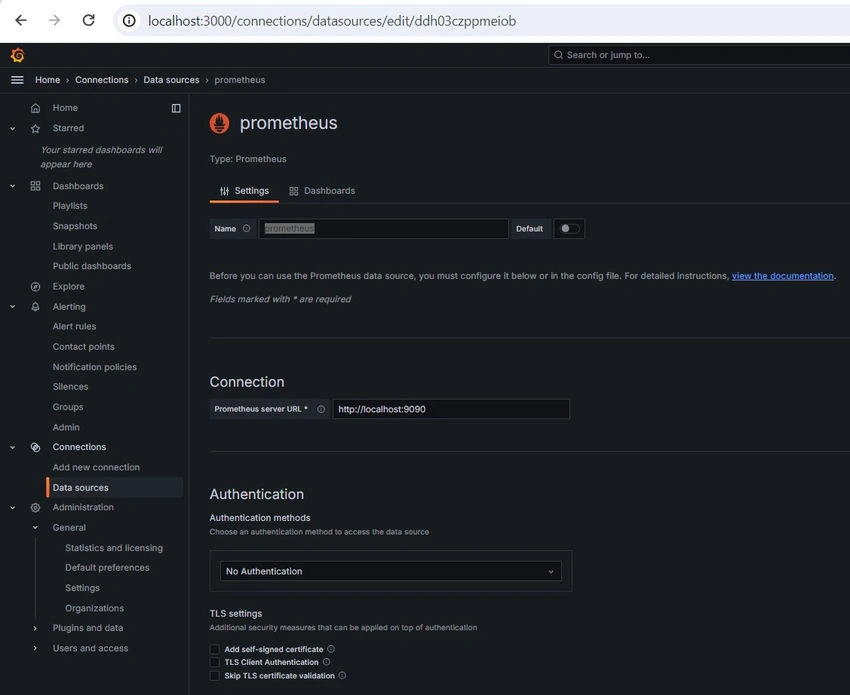Click the info icon next to Name
The width and height of the screenshot is (850, 695).
point(247,228)
